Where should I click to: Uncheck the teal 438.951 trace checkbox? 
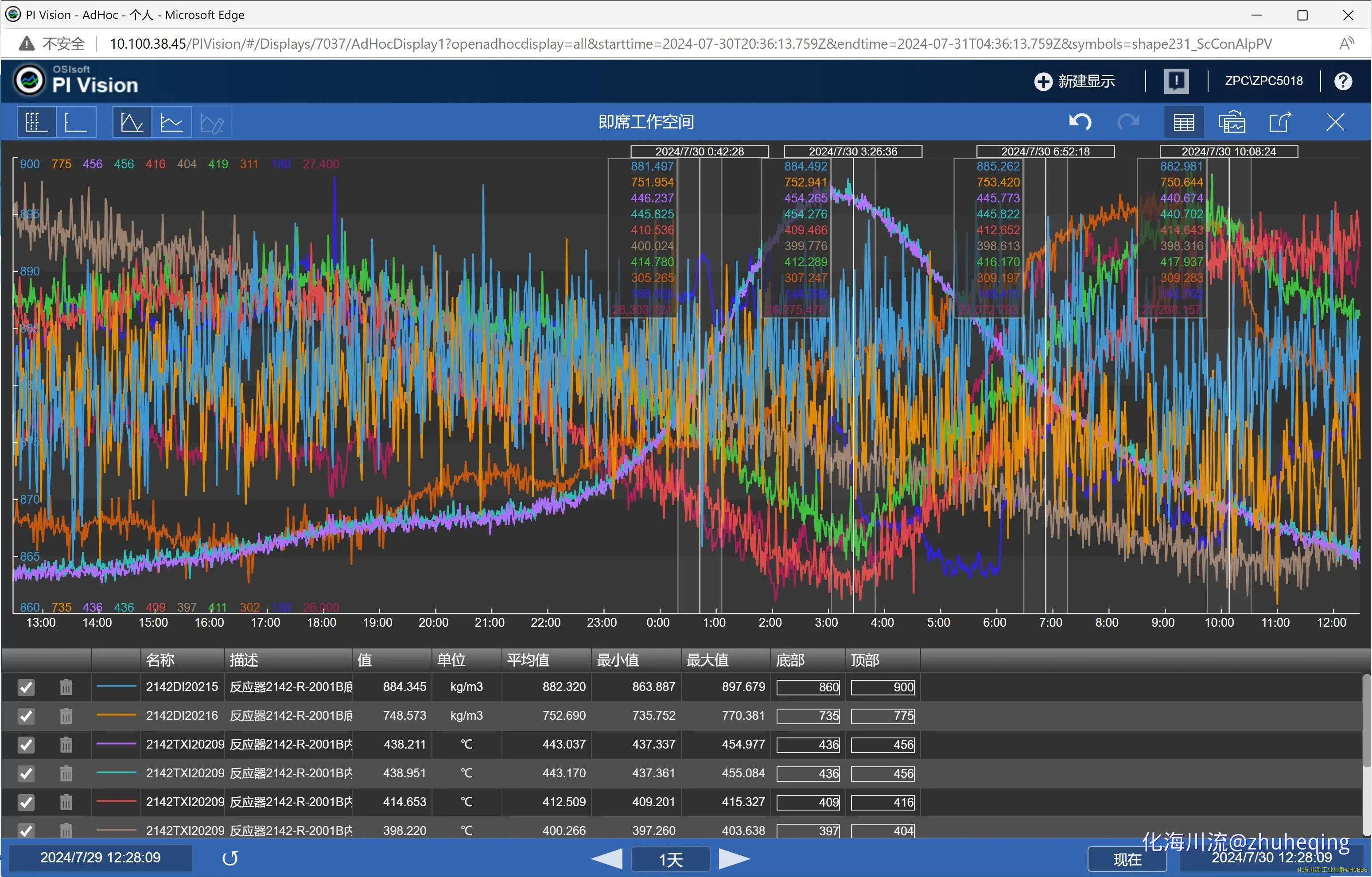tap(26, 773)
